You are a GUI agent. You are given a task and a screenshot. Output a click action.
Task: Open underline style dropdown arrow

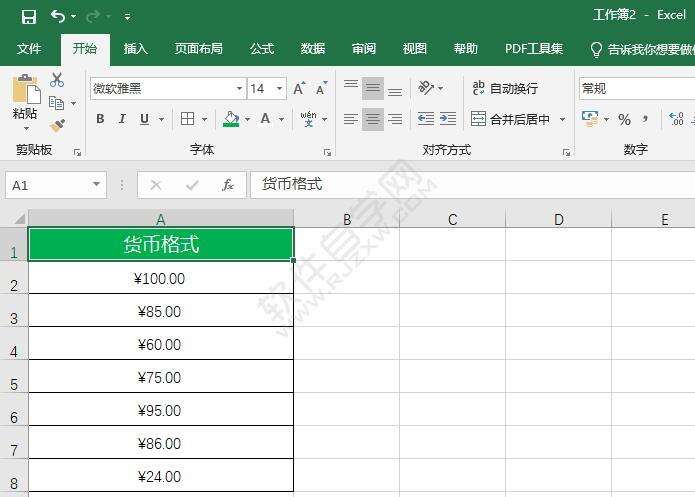point(161,119)
